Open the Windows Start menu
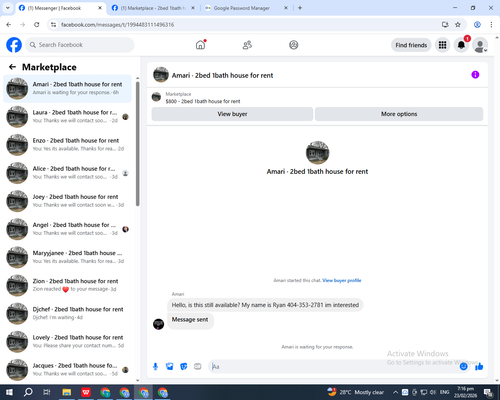 click(9, 392)
